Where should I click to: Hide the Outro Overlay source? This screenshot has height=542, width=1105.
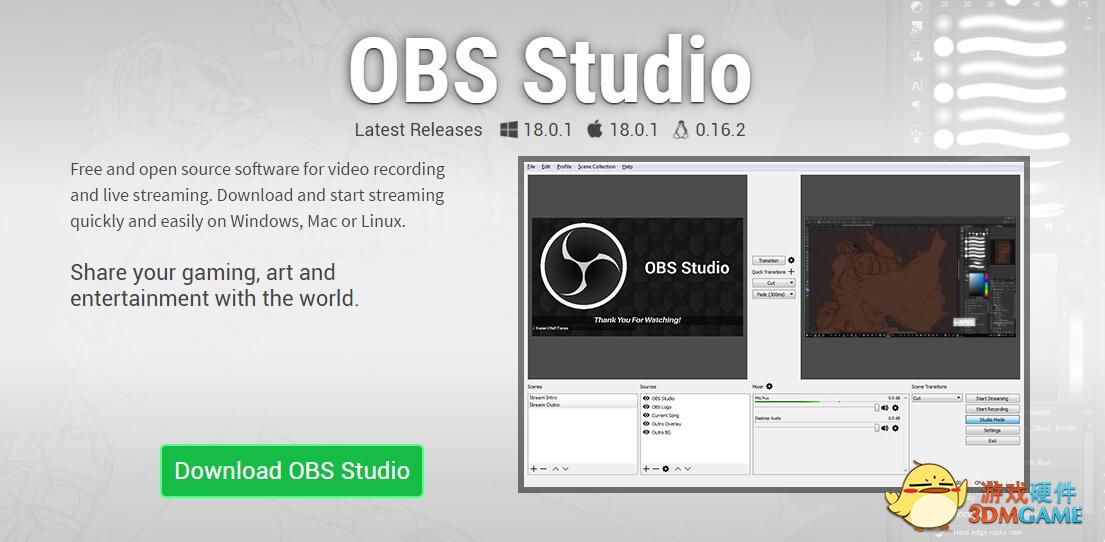[x=646, y=424]
